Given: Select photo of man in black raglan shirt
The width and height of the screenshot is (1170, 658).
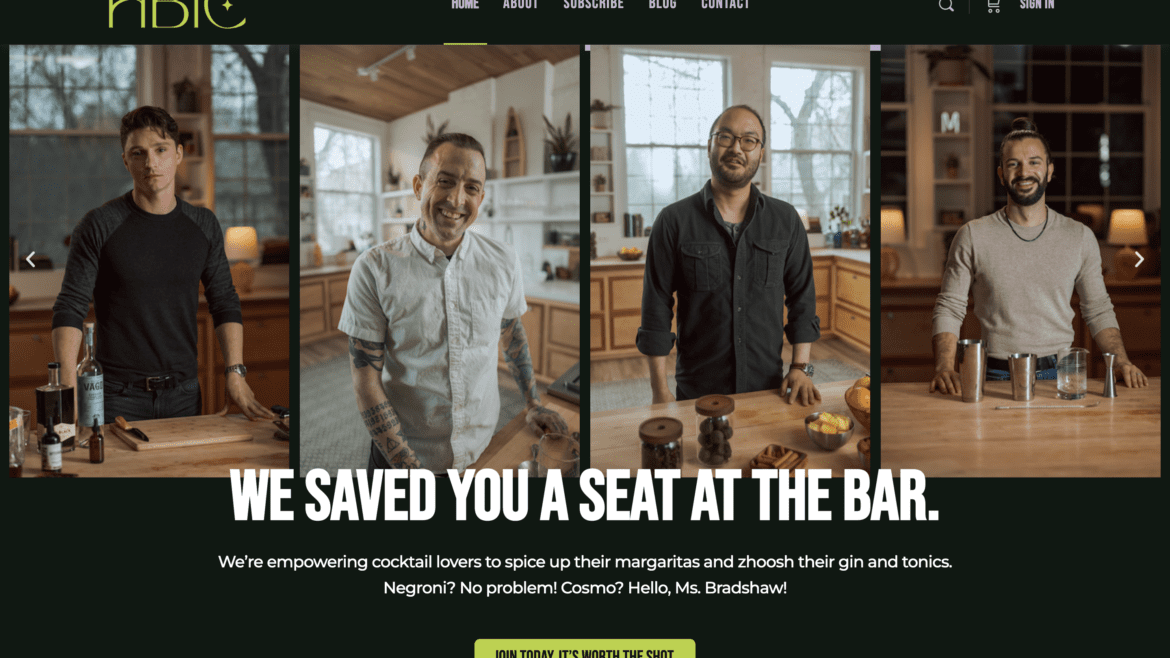Looking at the screenshot, I should (149, 260).
